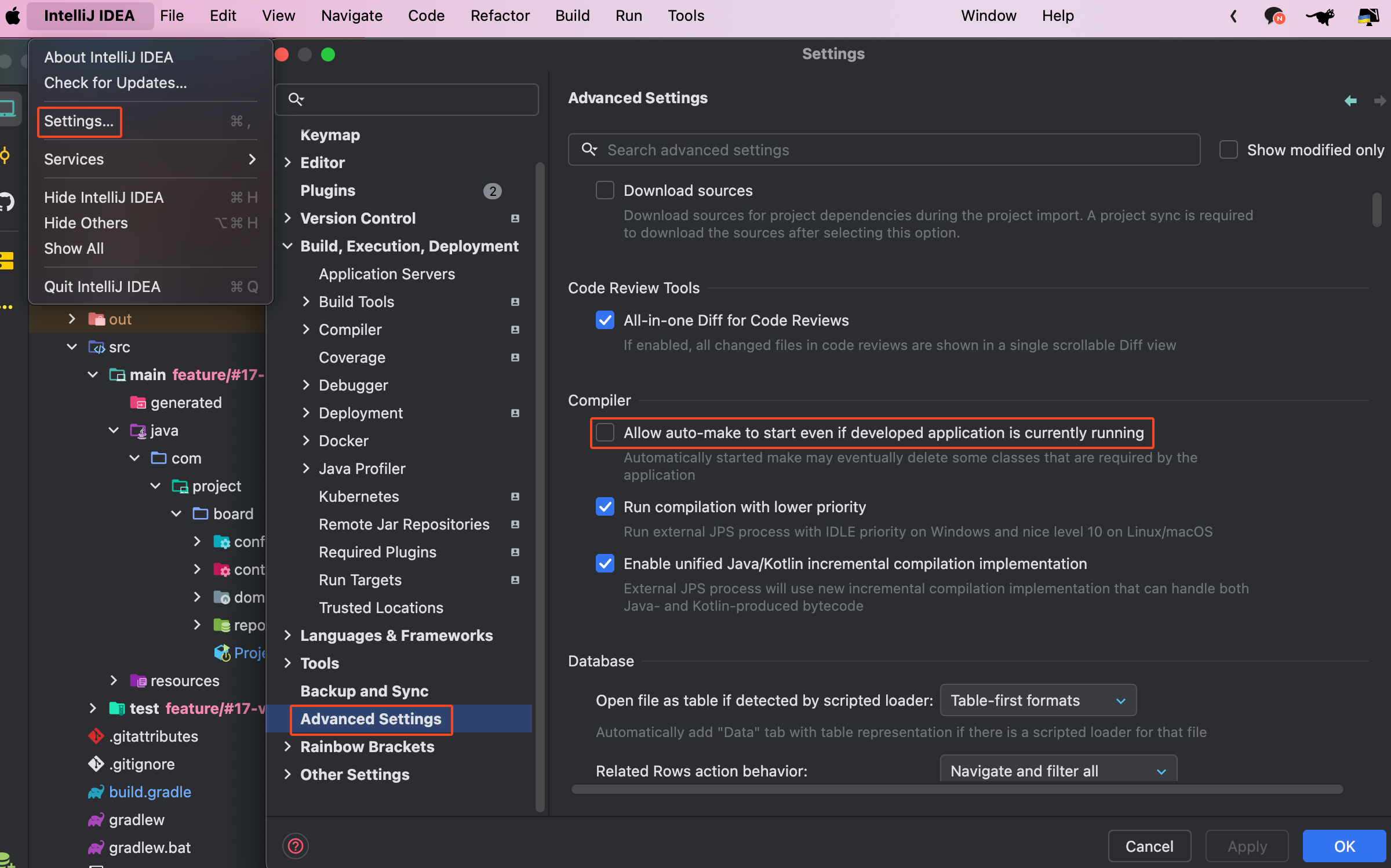This screenshot has width=1391, height=868.
Task: Click the Cancel button
Action: tap(1149, 846)
